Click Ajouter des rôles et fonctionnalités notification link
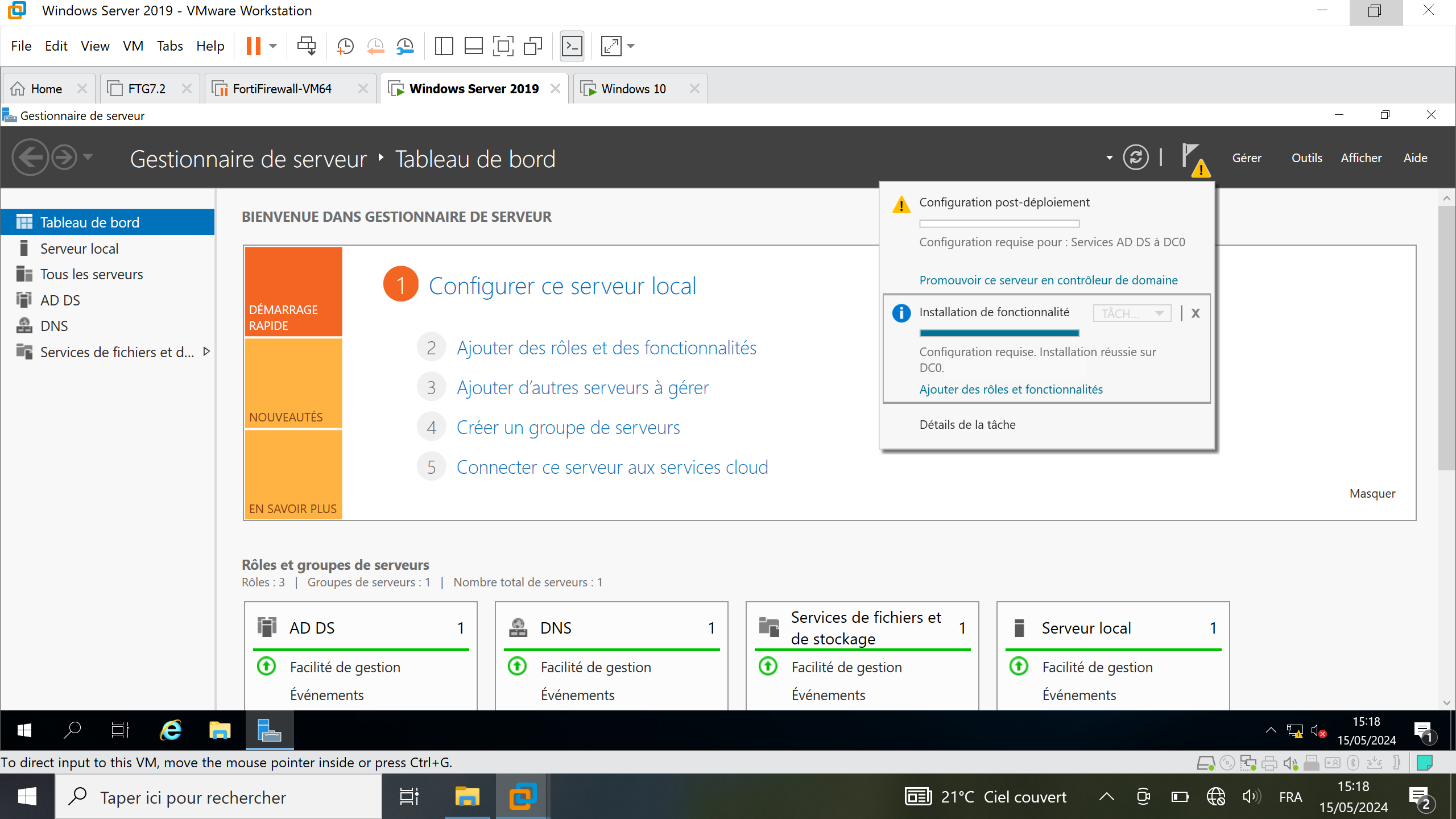The width and height of the screenshot is (1456, 819). coord(1011,389)
